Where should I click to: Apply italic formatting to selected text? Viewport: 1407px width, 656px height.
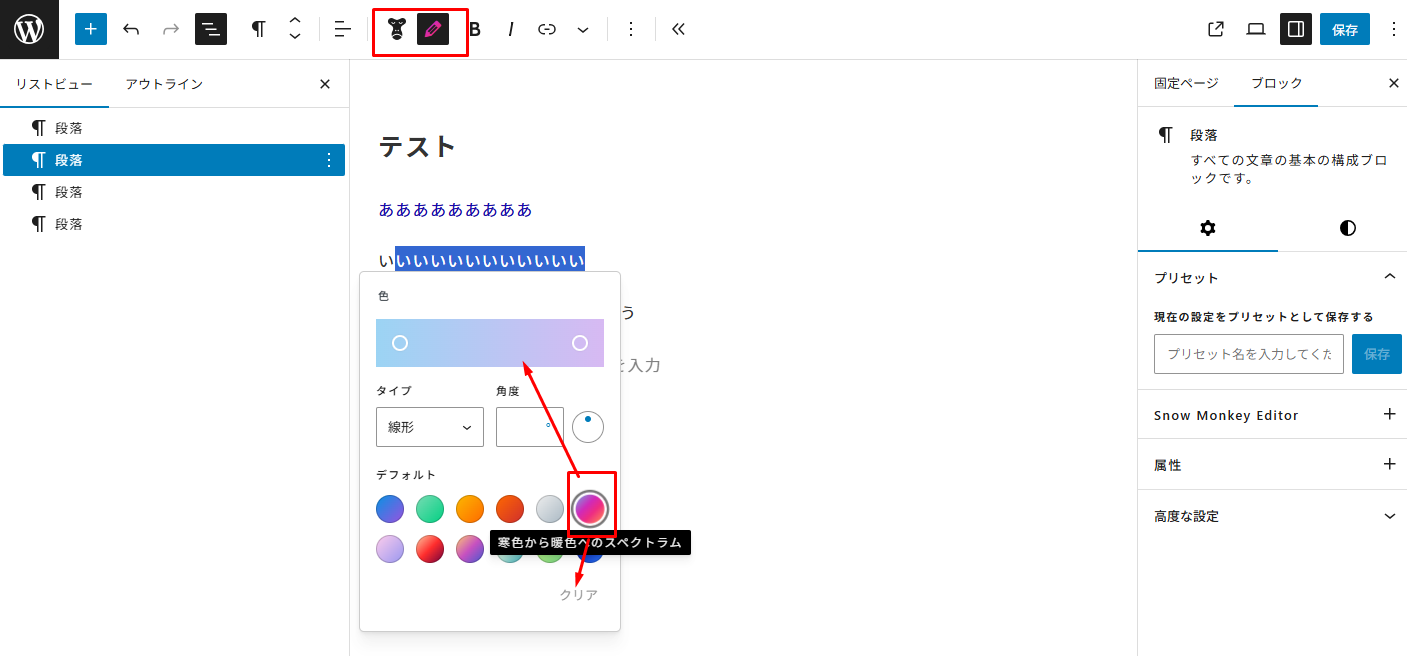point(511,29)
